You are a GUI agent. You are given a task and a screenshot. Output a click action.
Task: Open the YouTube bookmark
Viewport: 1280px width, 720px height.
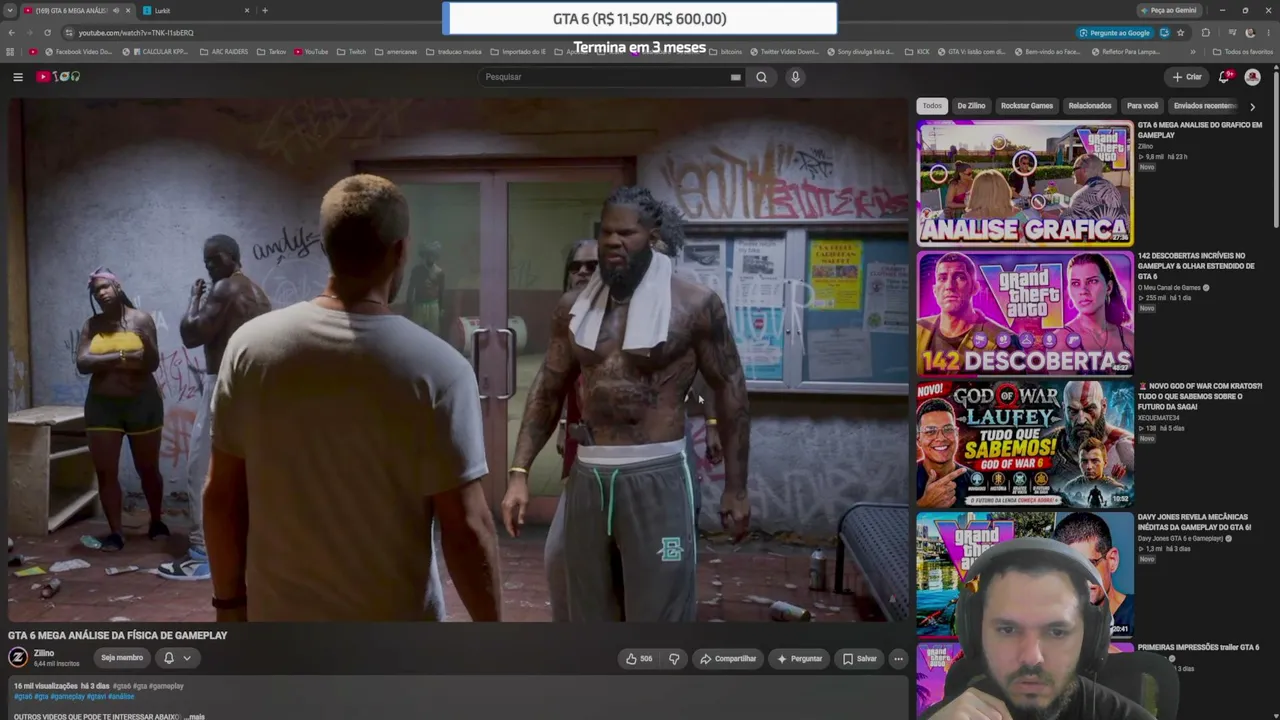311,52
